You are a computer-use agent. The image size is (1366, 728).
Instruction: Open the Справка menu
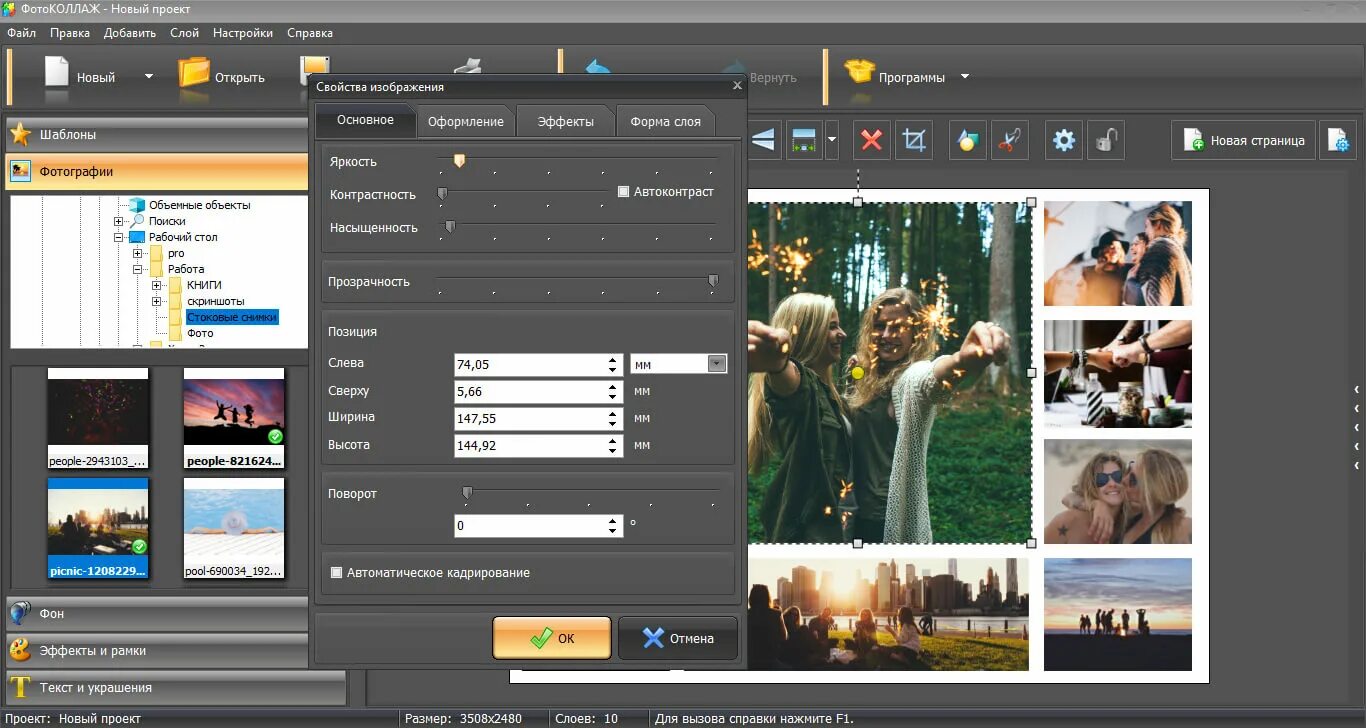310,33
